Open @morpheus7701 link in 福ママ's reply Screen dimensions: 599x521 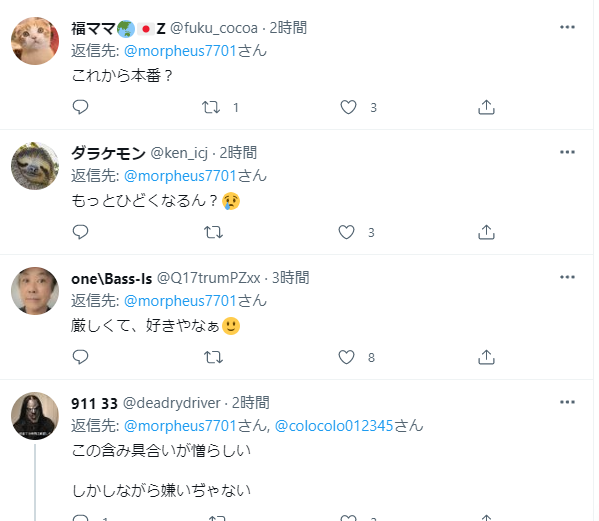click(x=180, y=51)
